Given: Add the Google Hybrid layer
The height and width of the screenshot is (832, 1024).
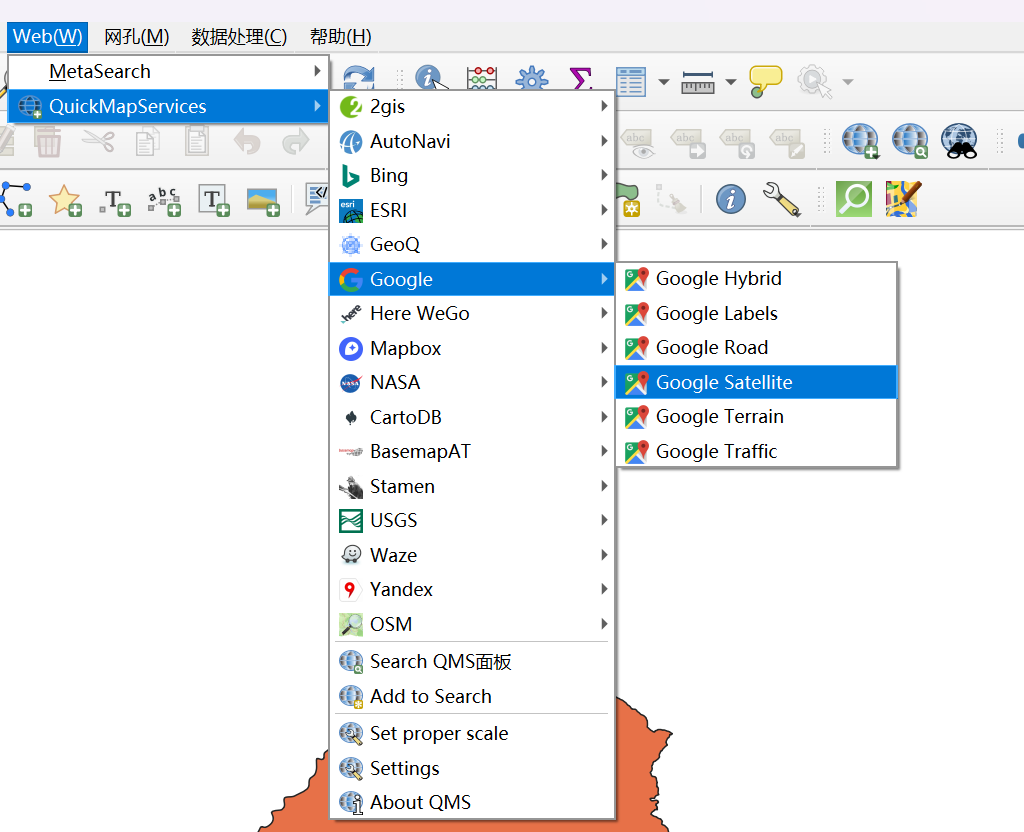Looking at the screenshot, I should (x=756, y=279).
